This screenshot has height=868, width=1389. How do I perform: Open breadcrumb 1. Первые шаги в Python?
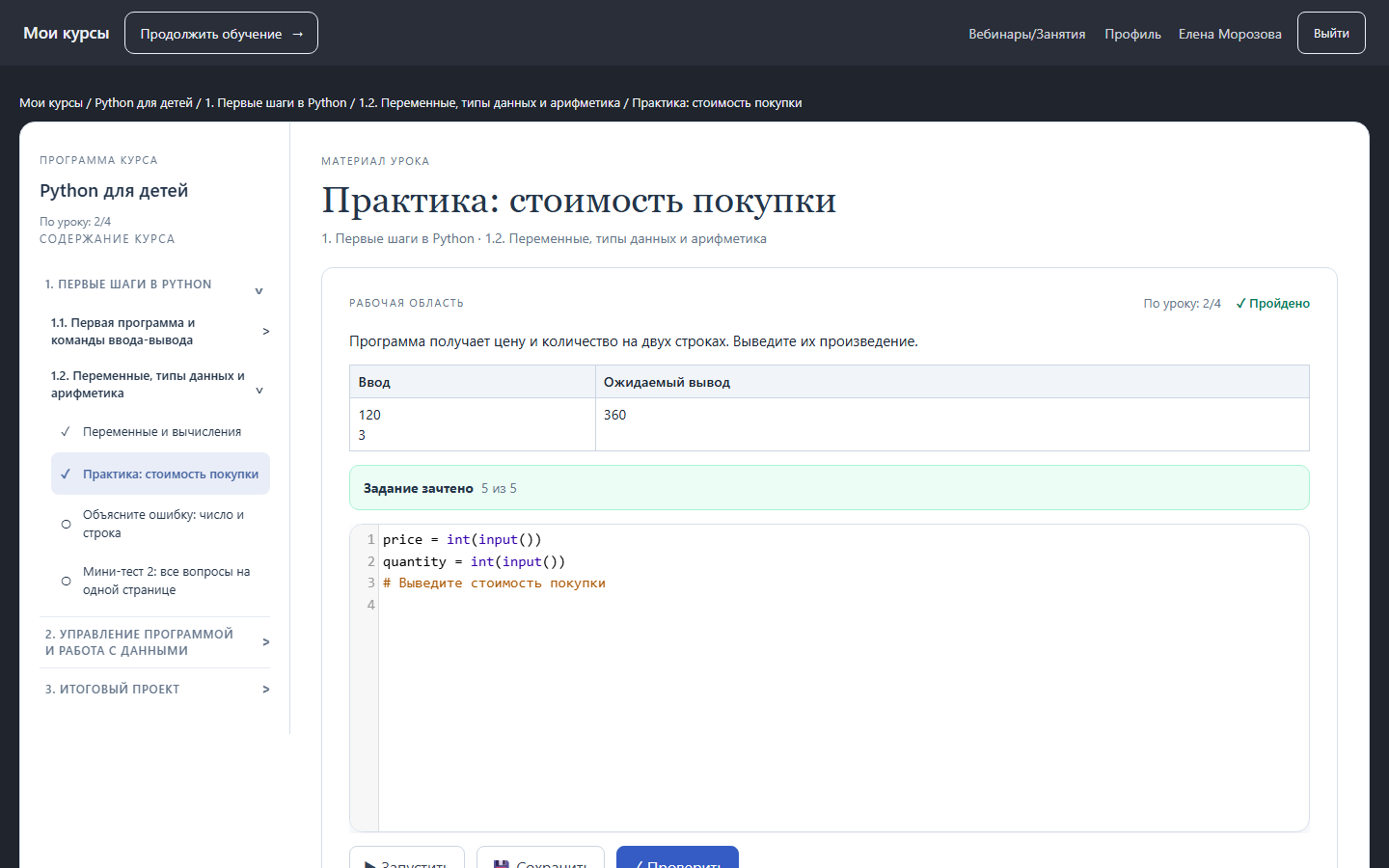(x=275, y=103)
